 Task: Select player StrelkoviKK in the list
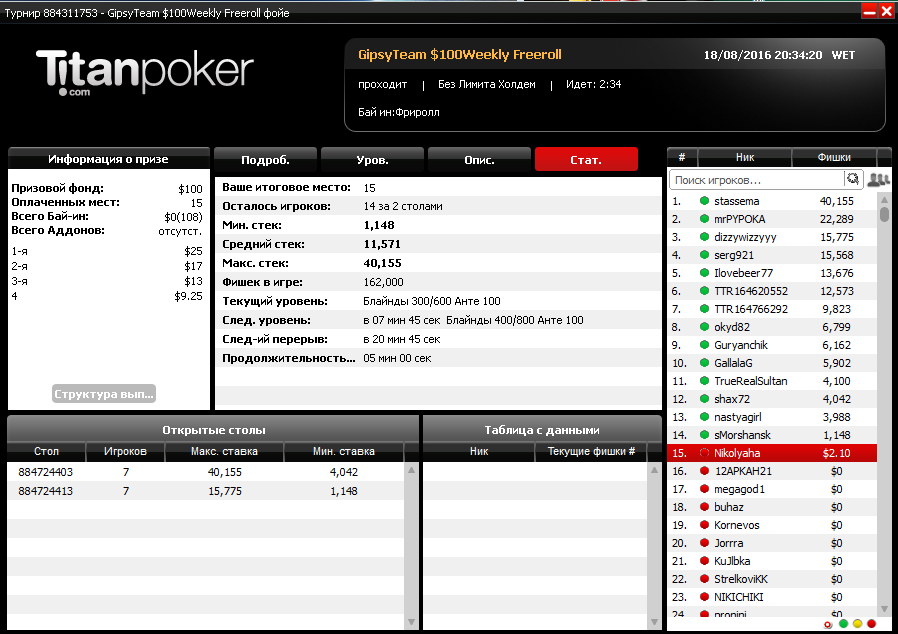772,579
